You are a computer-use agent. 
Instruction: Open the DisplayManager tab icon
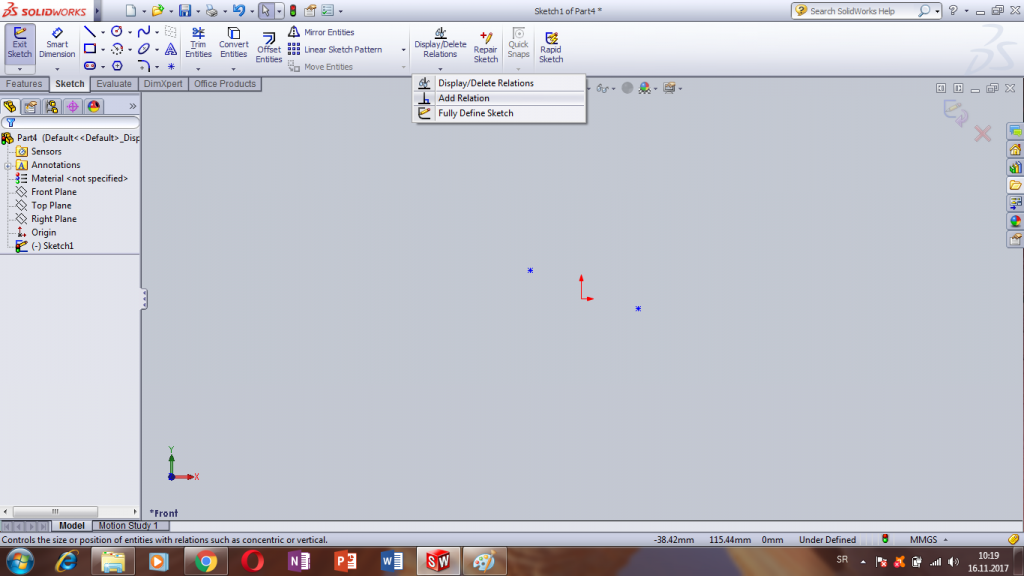(94, 106)
